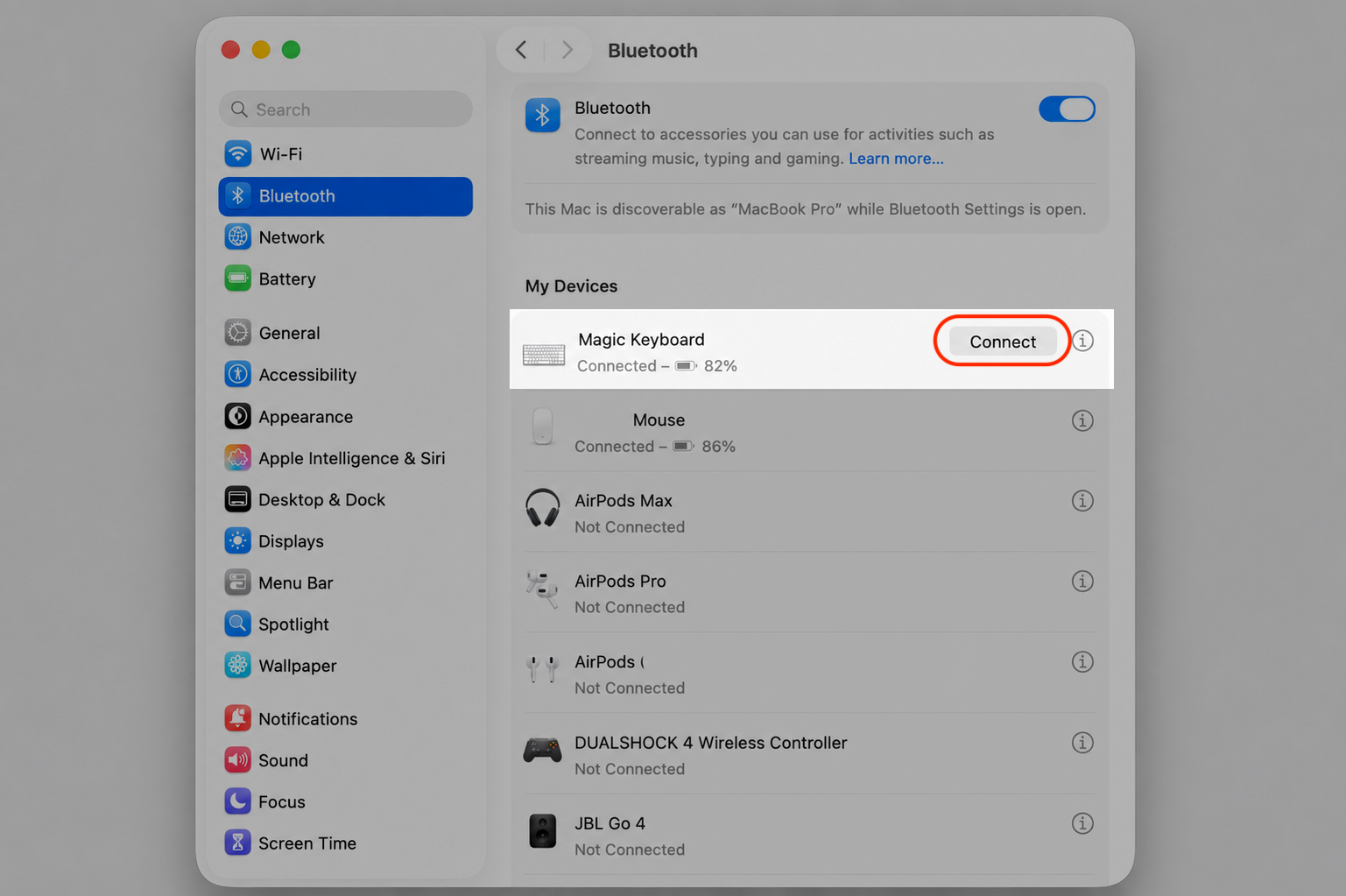This screenshot has height=896, width=1346.
Task: Select the DUALSHOCK 4 Wireless Controller text
Action: click(x=711, y=743)
